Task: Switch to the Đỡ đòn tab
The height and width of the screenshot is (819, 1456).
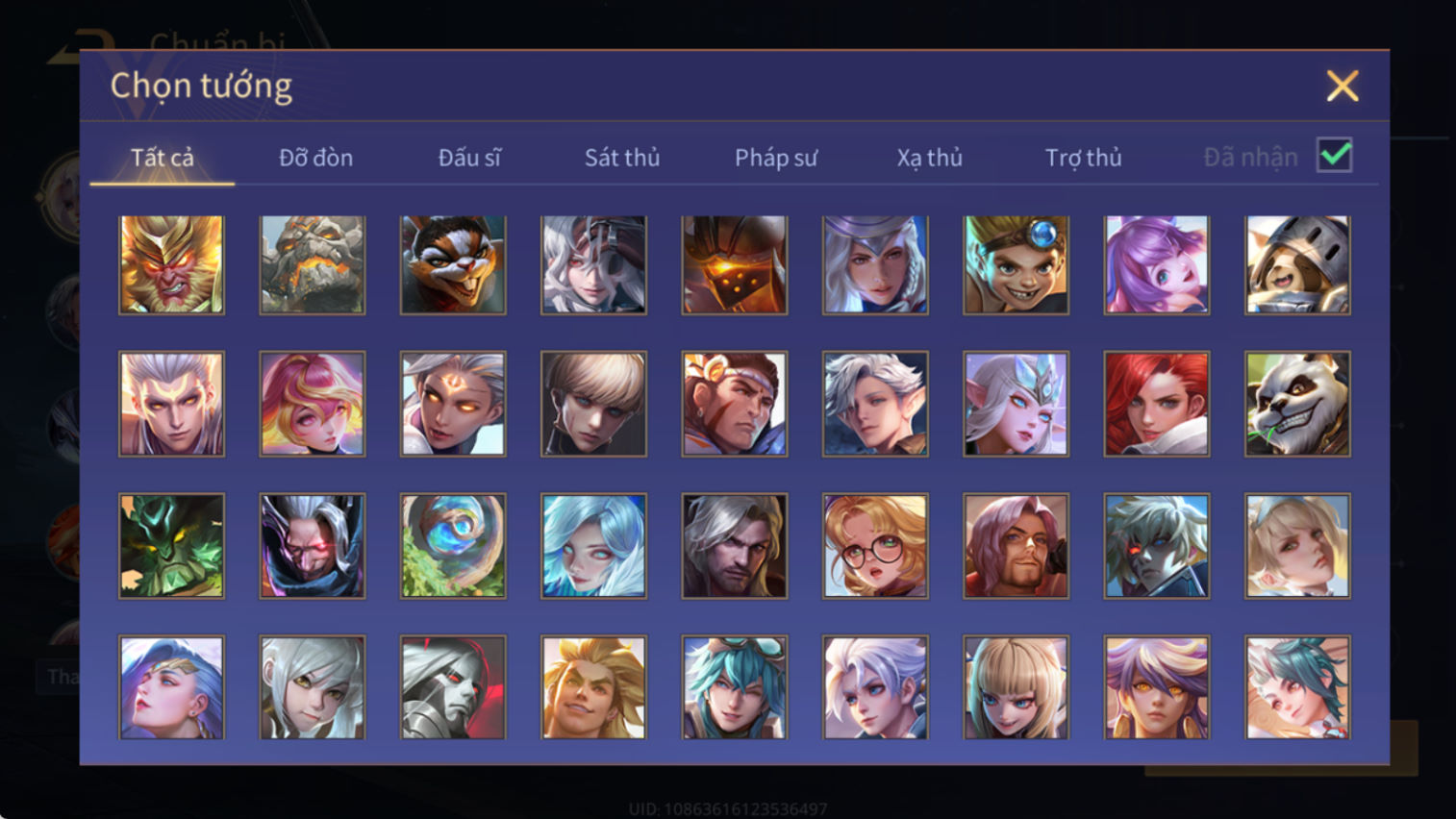Action: [315, 158]
